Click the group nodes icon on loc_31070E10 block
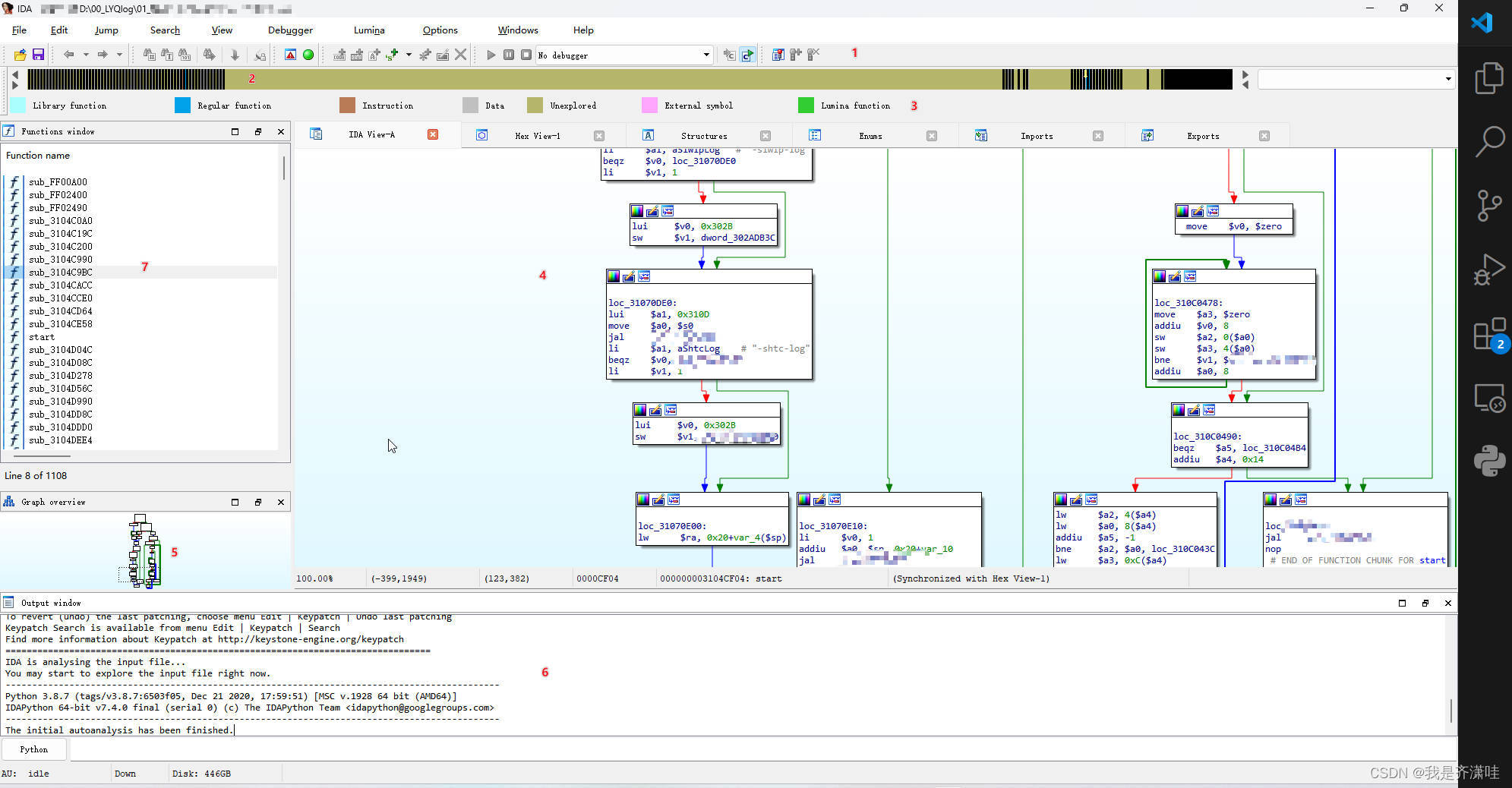Image resolution: width=1512 pixels, height=788 pixels. (x=835, y=500)
